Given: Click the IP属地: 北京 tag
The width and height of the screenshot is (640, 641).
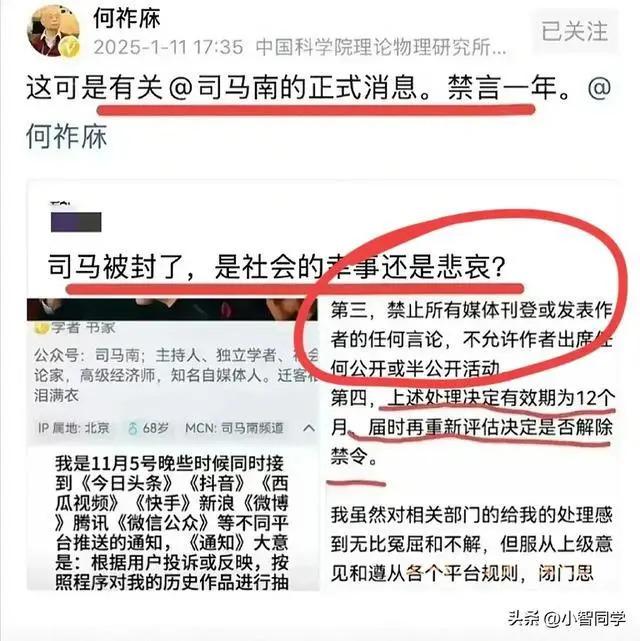Looking at the screenshot, I should coord(74,428).
